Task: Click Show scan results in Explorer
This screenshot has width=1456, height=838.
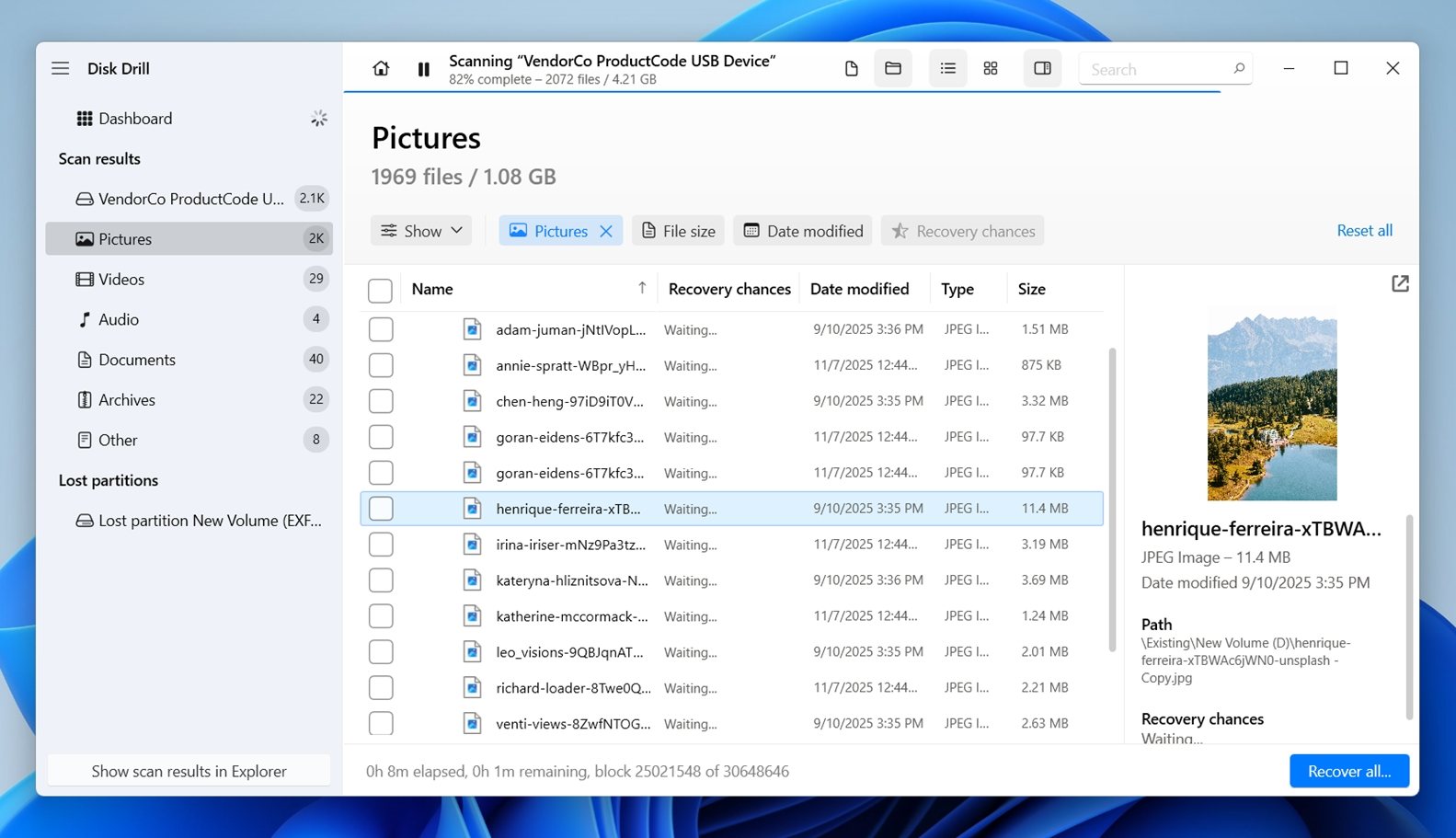Action: [189, 771]
